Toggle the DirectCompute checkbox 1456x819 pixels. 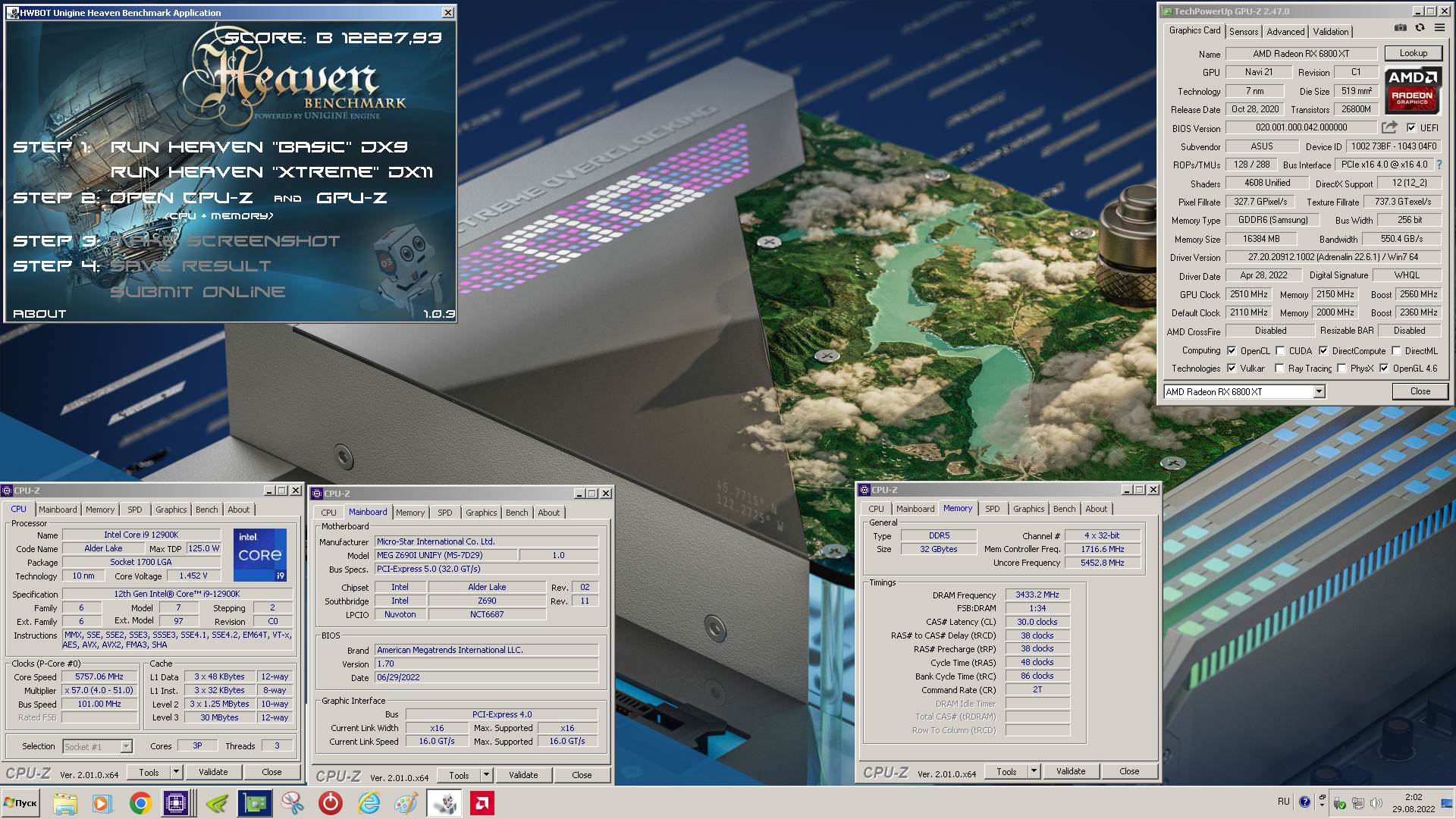[x=1323, y=350]
